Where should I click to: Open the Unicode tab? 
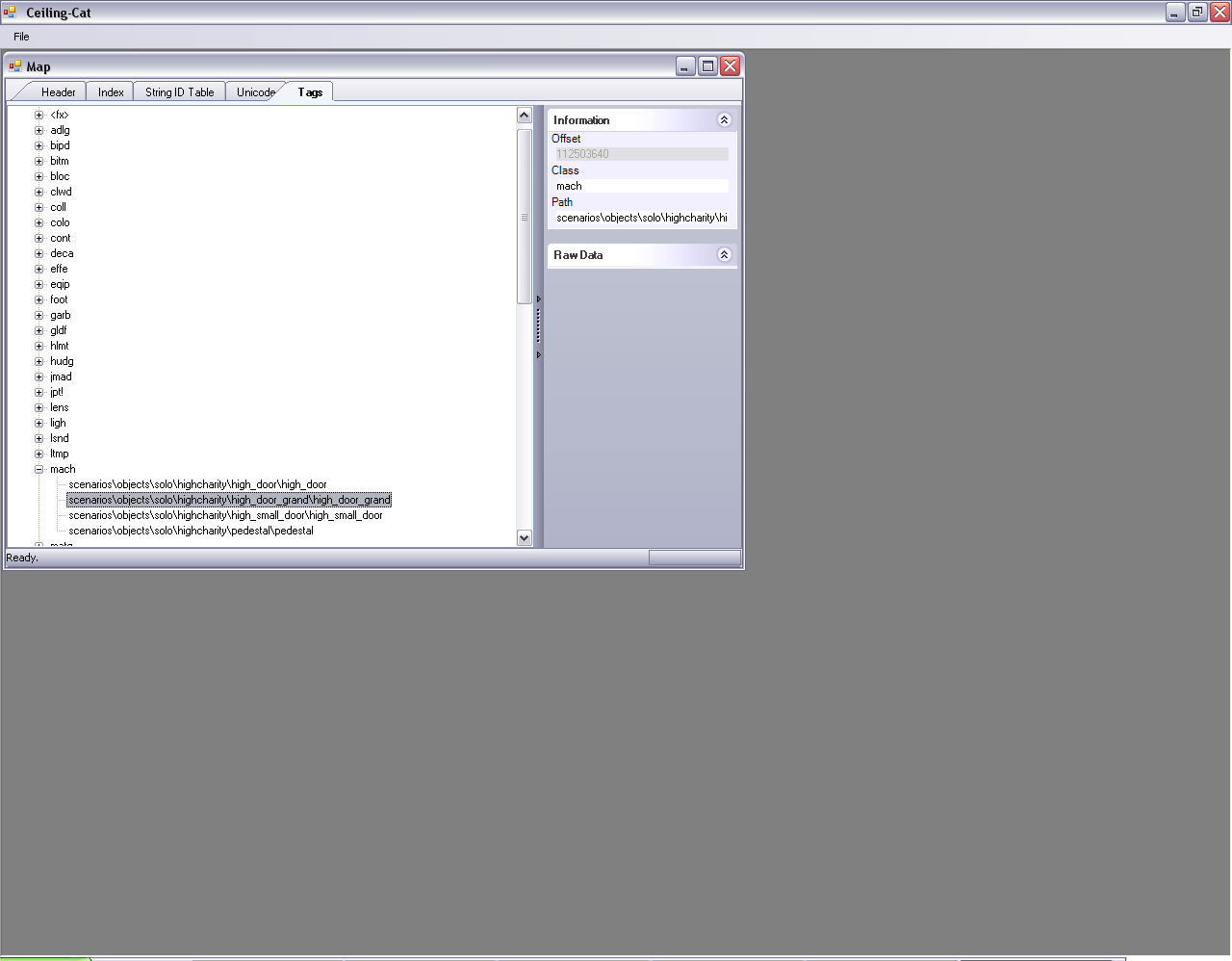pos(255,92)
